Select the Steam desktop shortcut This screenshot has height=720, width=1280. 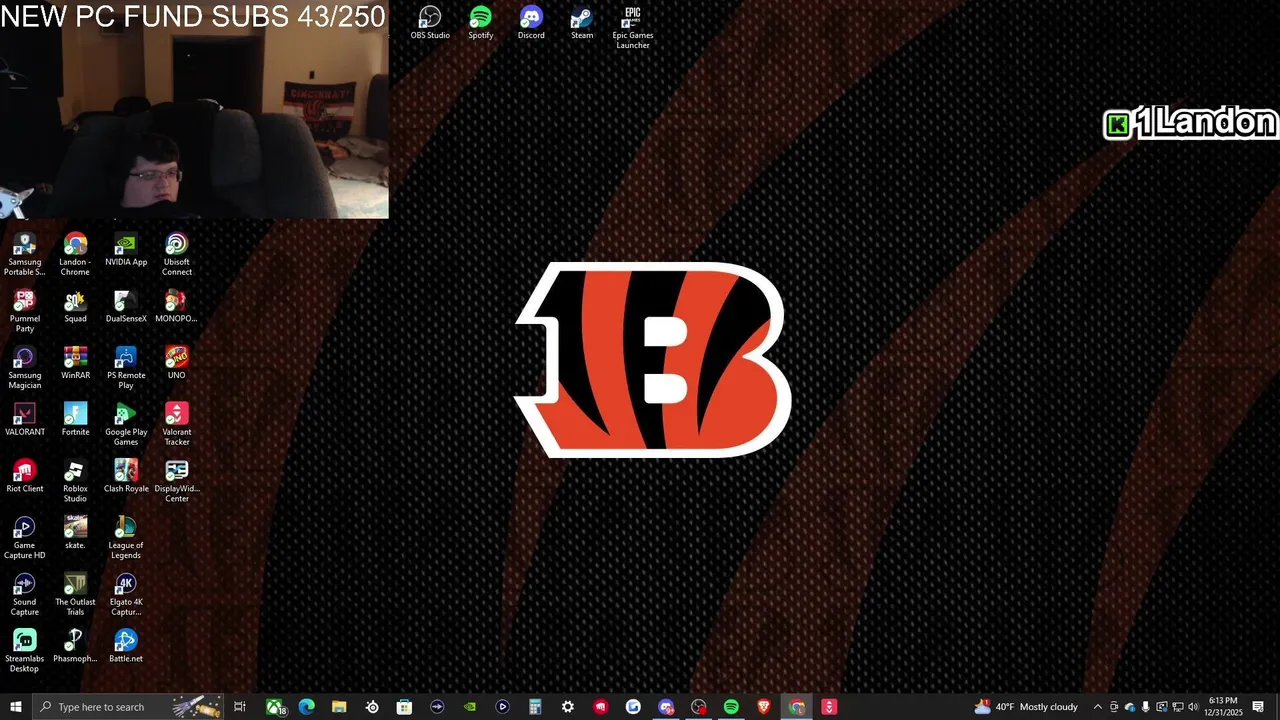[x=582, y=24]
